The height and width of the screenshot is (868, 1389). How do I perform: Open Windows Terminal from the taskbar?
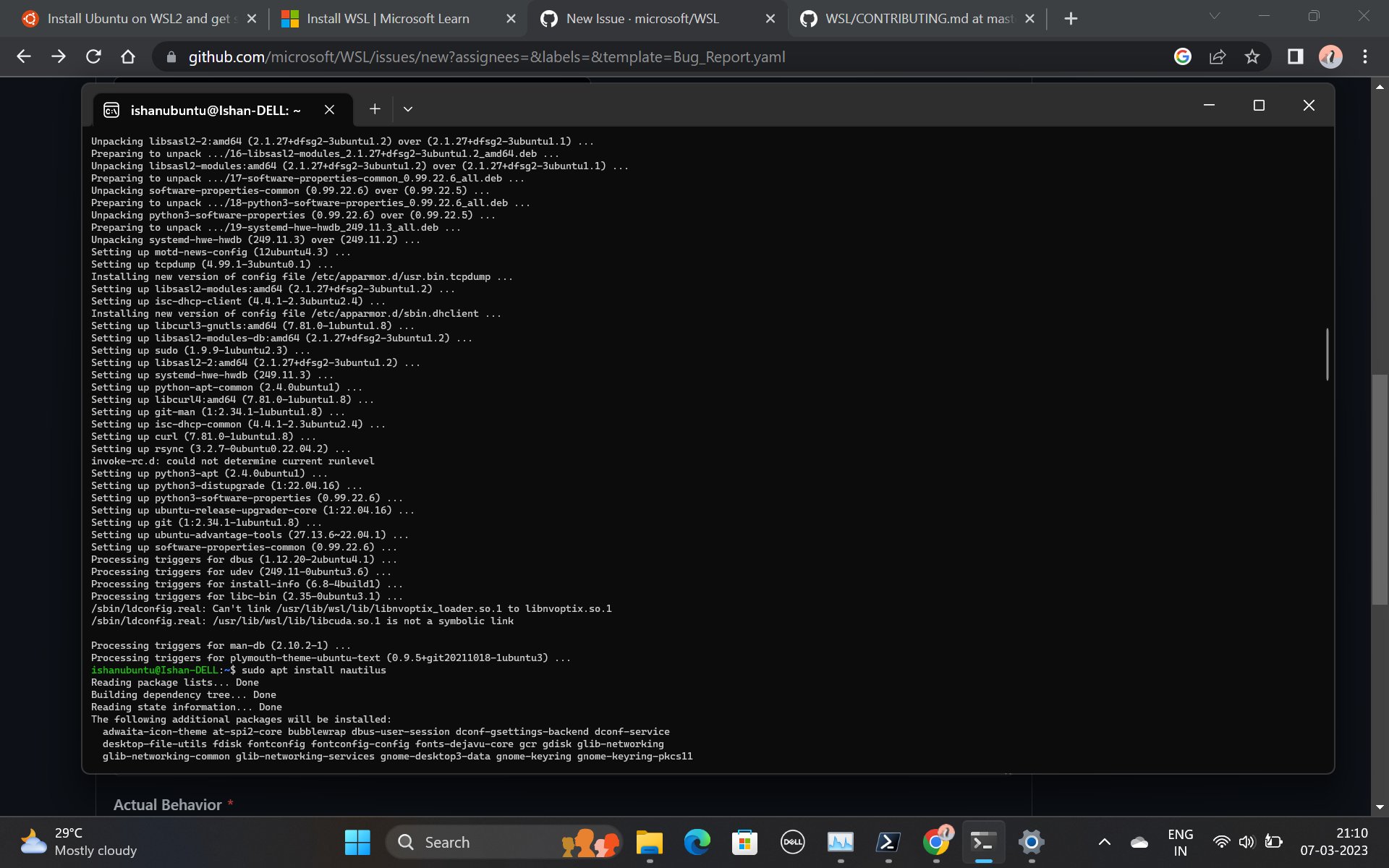(x=983, y=841)
